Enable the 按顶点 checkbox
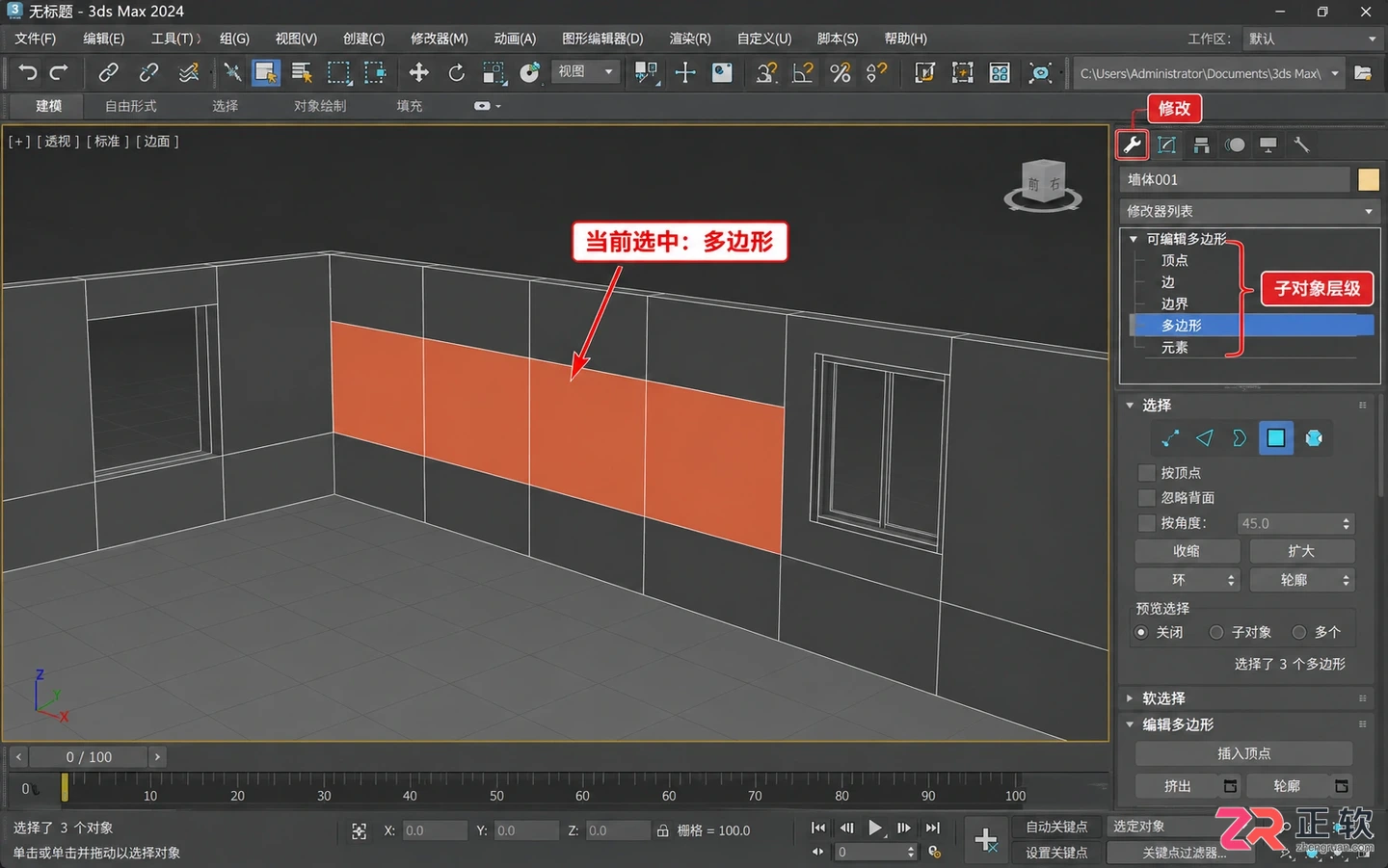Image resolution: width=1388 pixels, height=868 pixels. click(x=1146, y=473)
